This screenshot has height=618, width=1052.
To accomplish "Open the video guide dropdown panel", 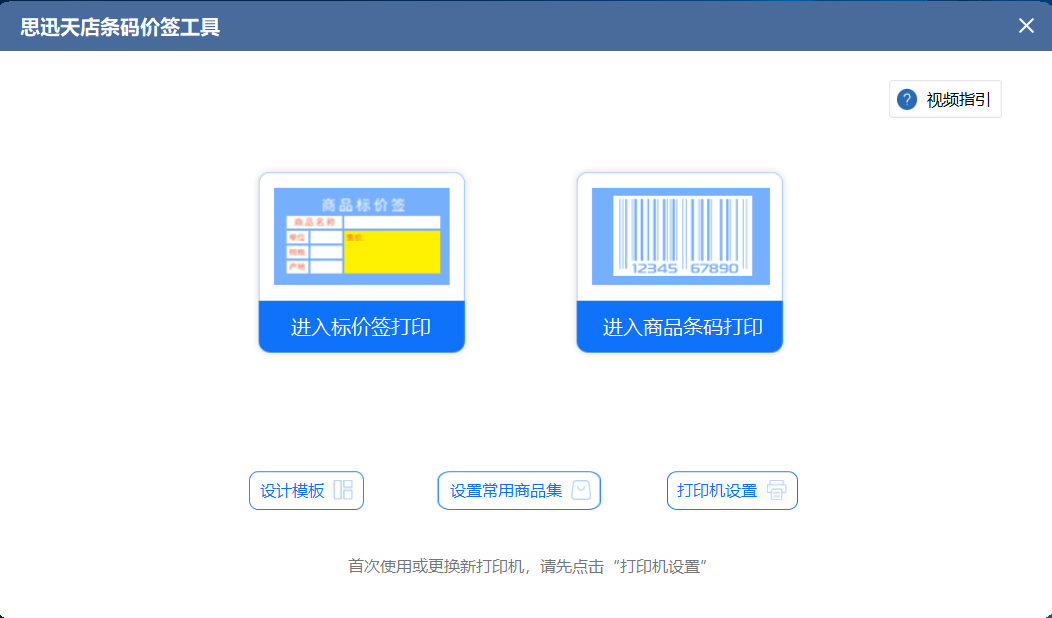I will (x=945, y=98).
